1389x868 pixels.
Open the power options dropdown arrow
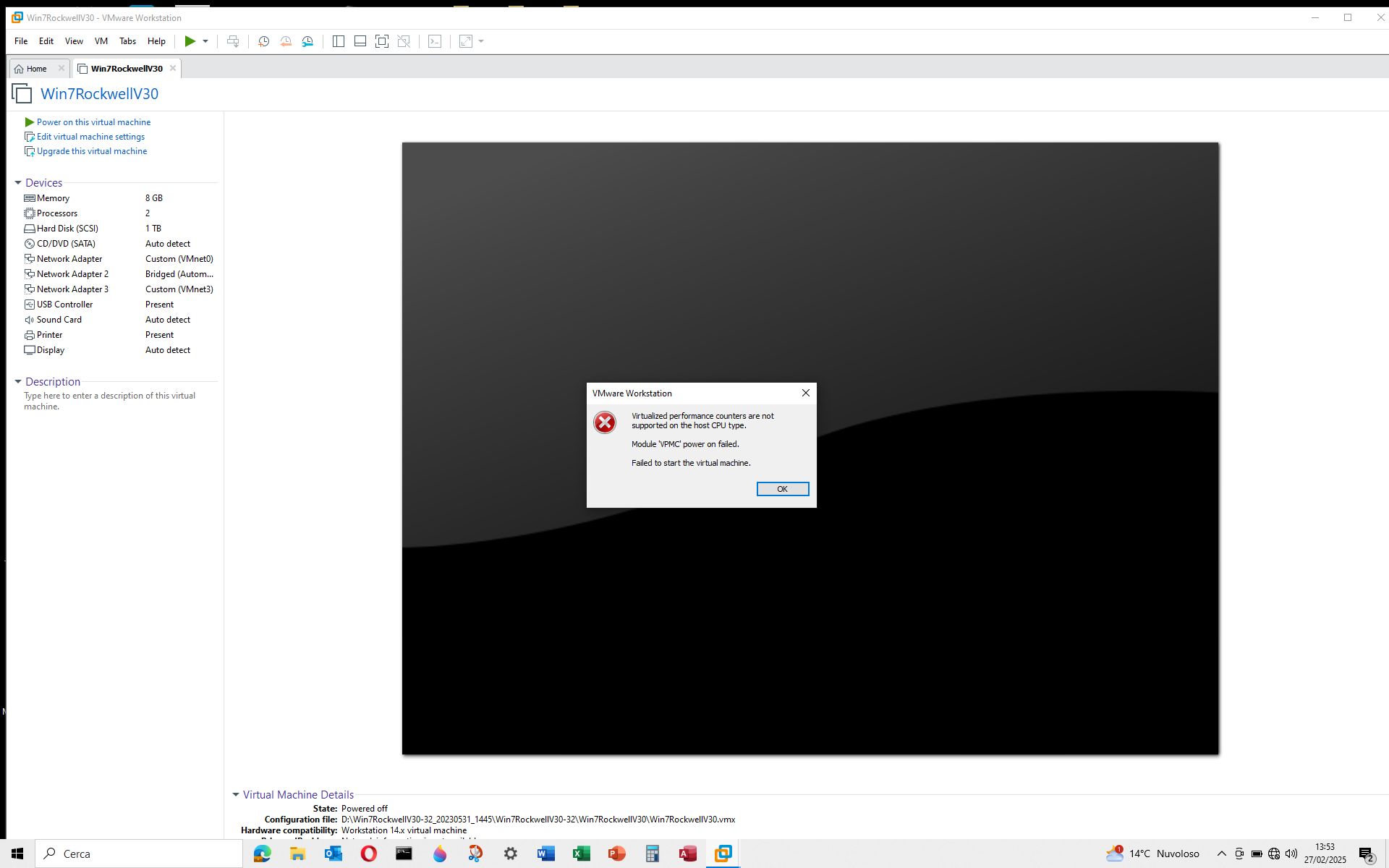pyautogui.click(x=205, y=41)
